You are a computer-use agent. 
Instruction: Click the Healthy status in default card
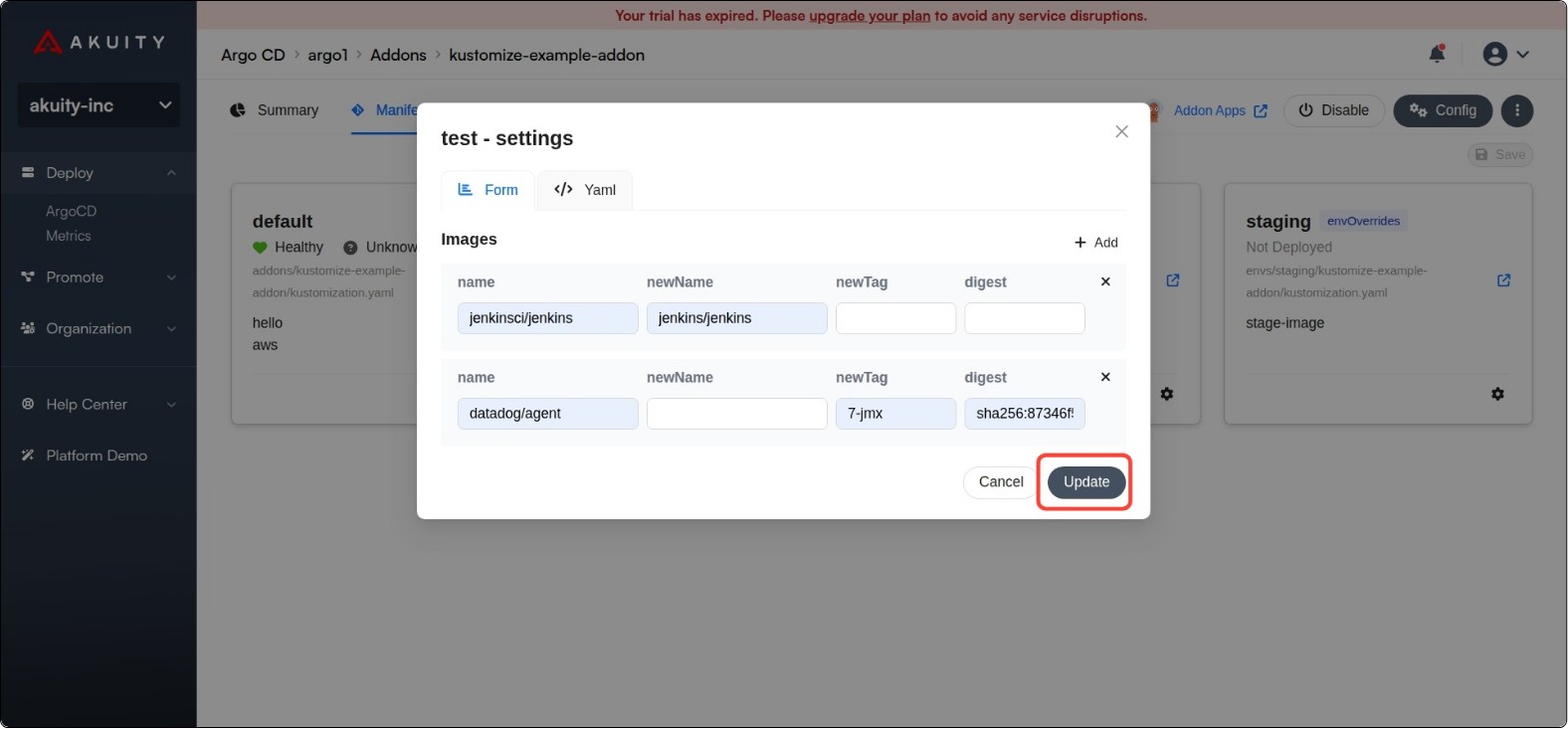coord(289,248)
